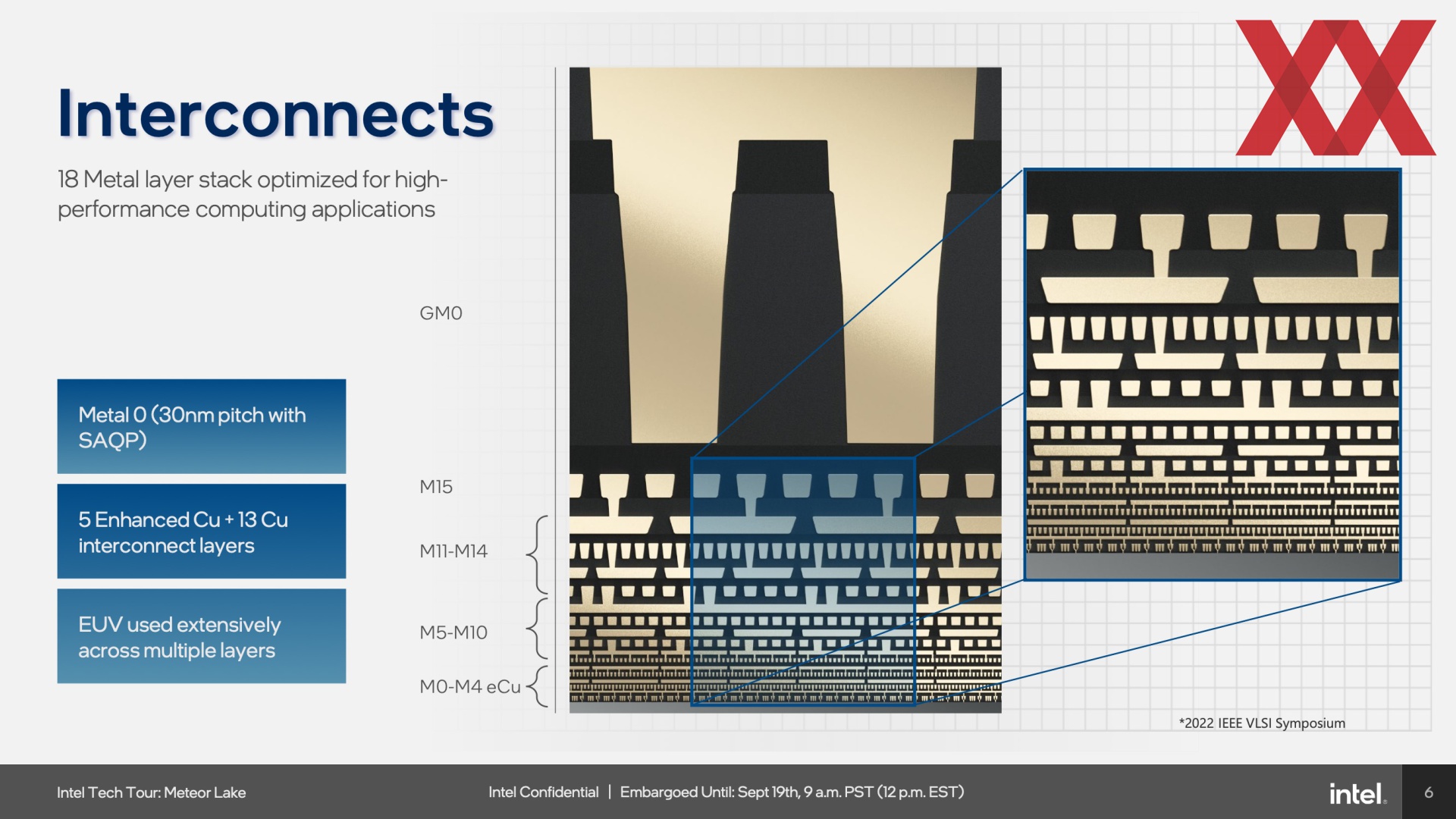Select the M5-M10 layer label
Screen dimensions: 1456x819
tap(453, 632)
